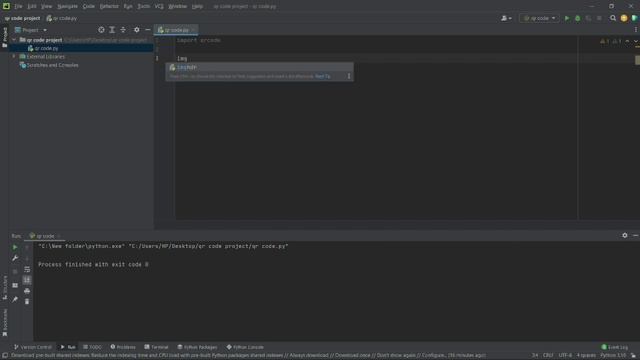The image size is (640, 360).
Task: Open the File menu
Action: (x=18, y=6)
